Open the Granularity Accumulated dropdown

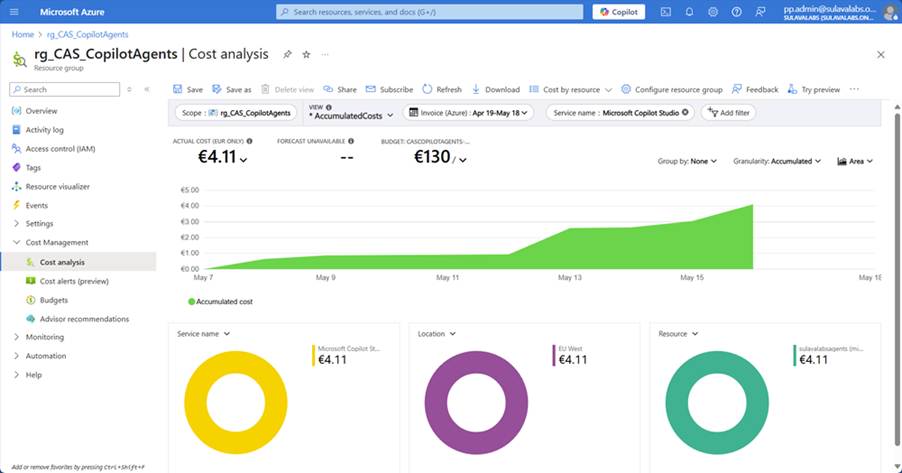coord(778,161)
